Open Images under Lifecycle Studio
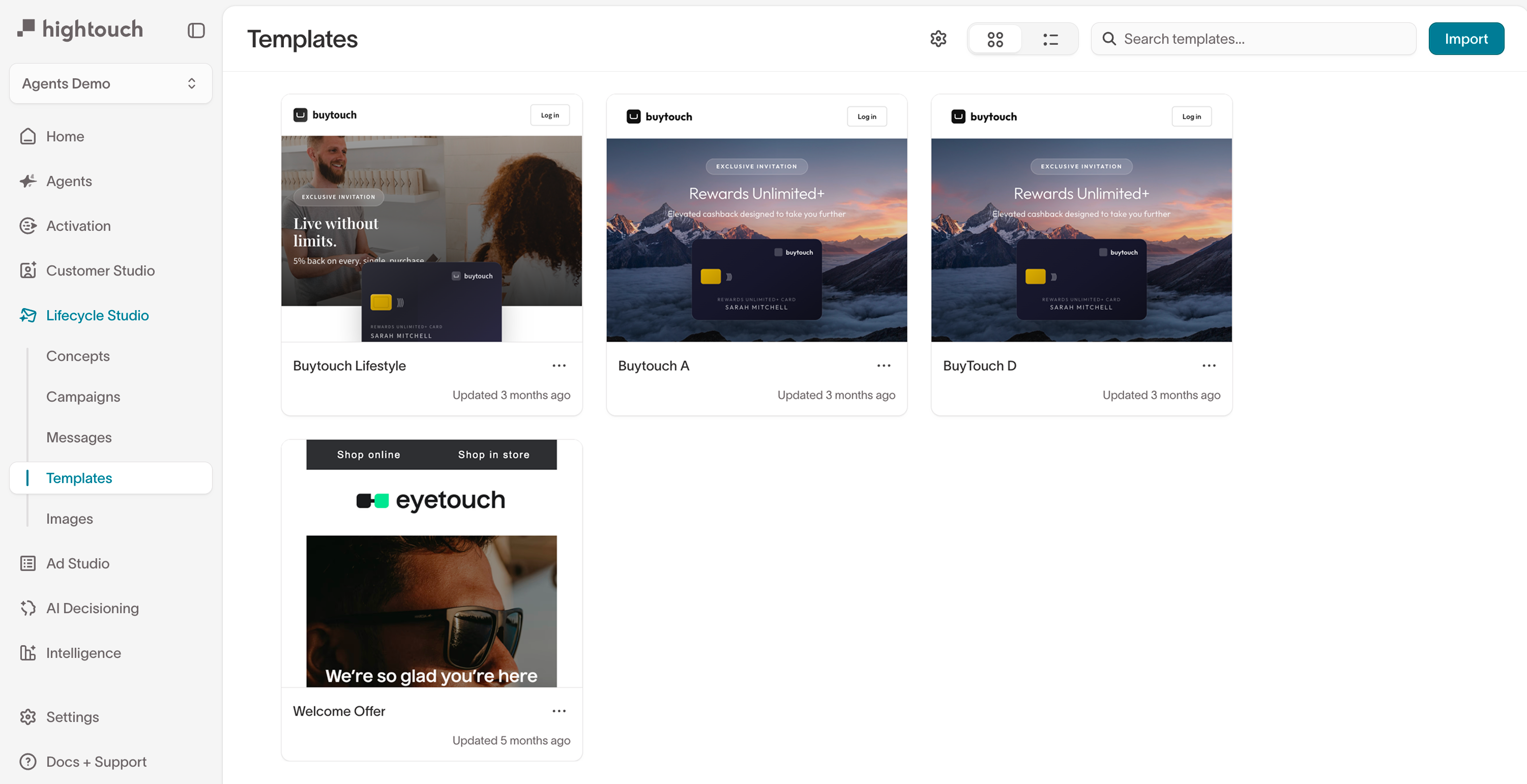 69,519
